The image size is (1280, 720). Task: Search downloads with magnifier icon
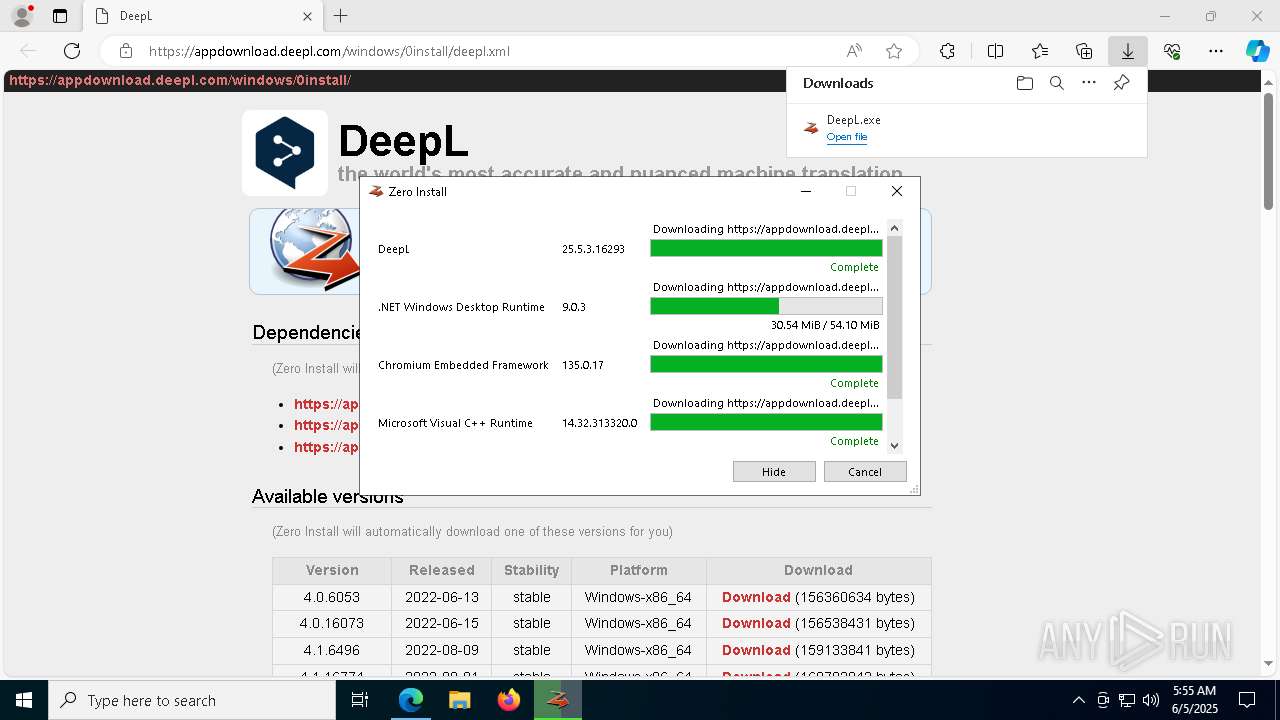coord(1056,83)
